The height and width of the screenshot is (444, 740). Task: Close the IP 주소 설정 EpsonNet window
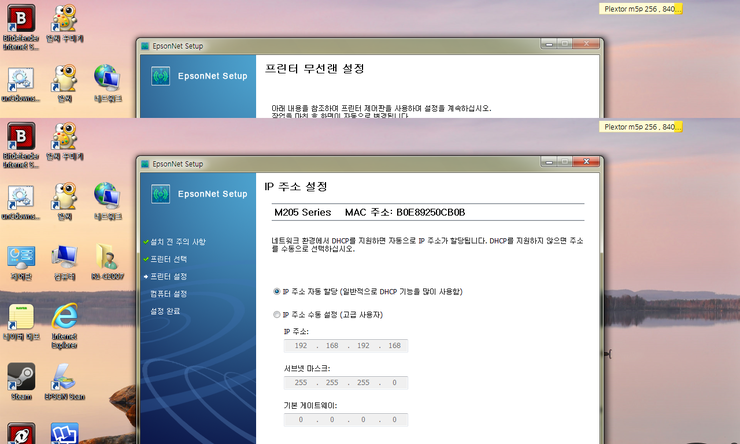tap(586, 163)
